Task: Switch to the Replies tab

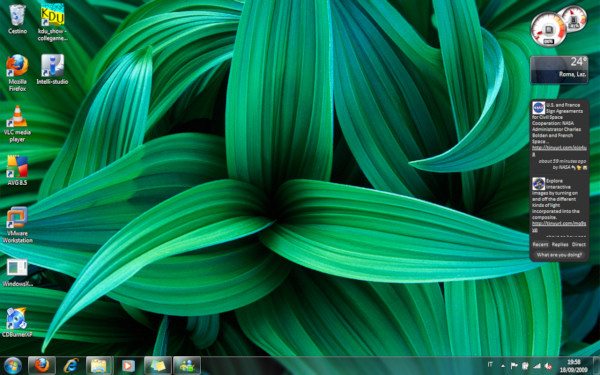Action: point(560,244)
